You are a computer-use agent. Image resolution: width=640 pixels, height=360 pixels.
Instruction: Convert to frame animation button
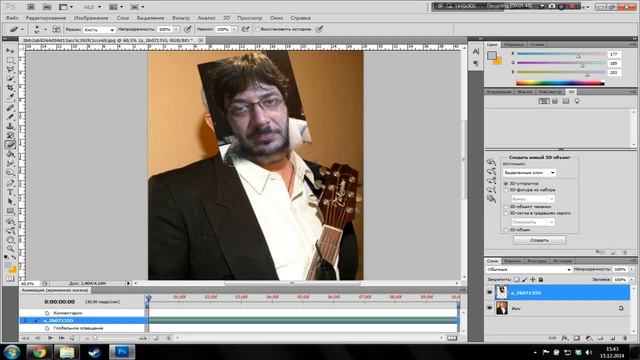click(452, 338)
